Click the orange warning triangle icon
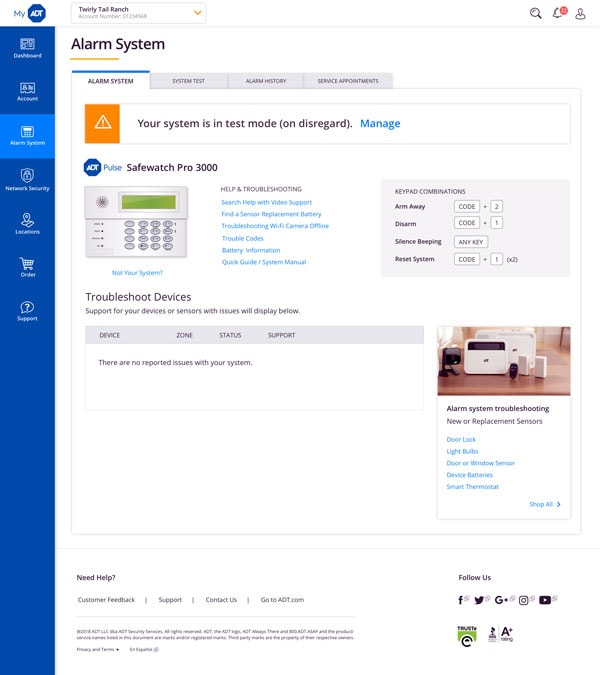 (x=102, y=123)
